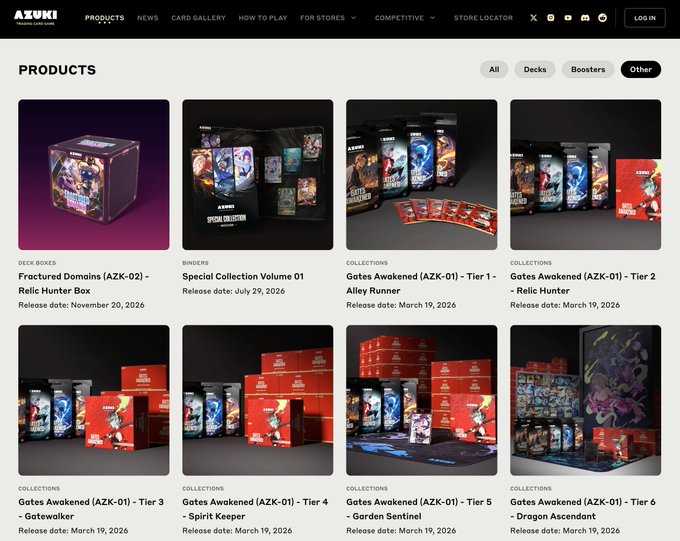Go to the News page
The width and height of the screenshot is (680, 541).
coord(147,18)
